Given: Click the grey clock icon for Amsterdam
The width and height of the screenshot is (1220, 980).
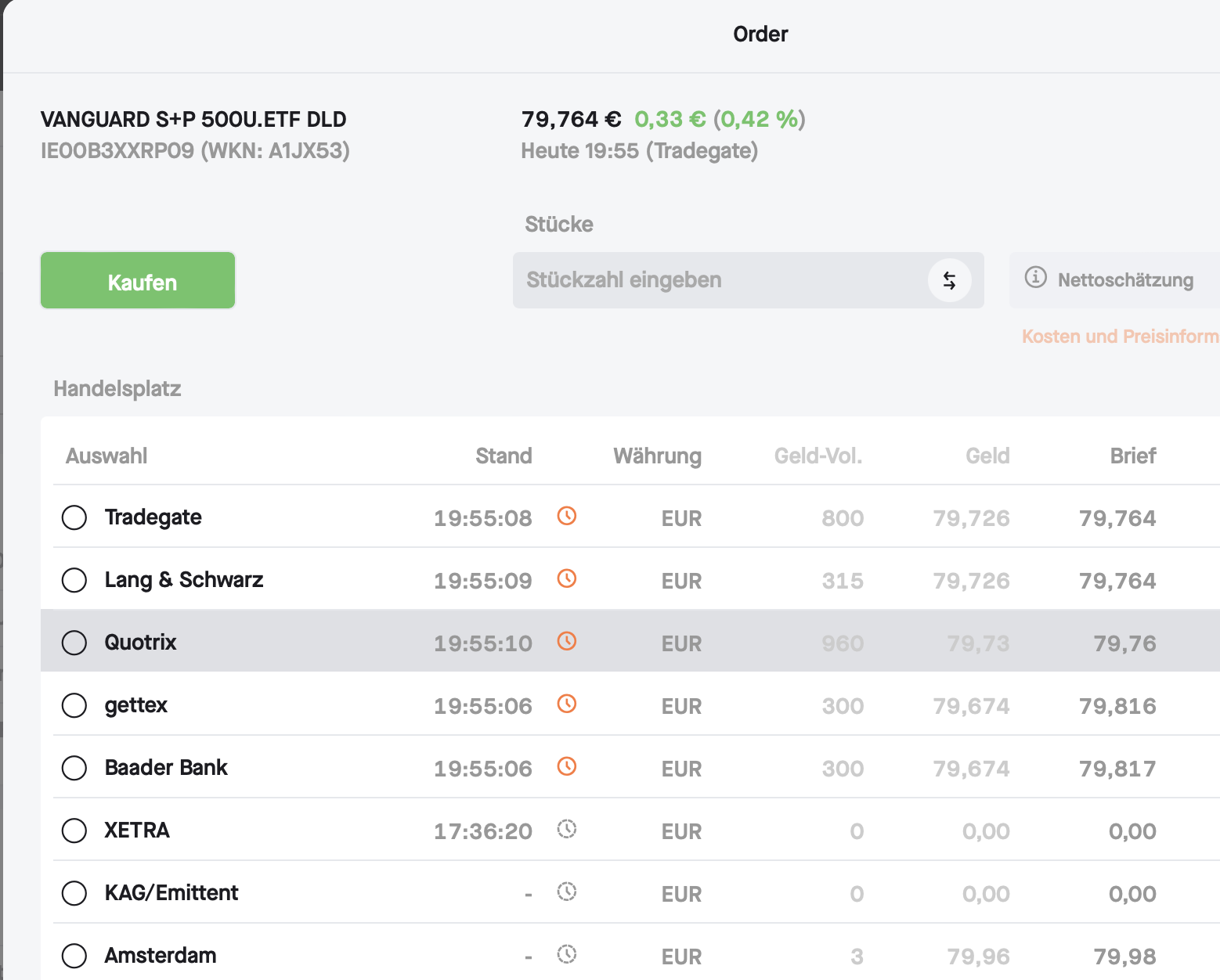Looking at the screenshot, I should pos(567,954).
